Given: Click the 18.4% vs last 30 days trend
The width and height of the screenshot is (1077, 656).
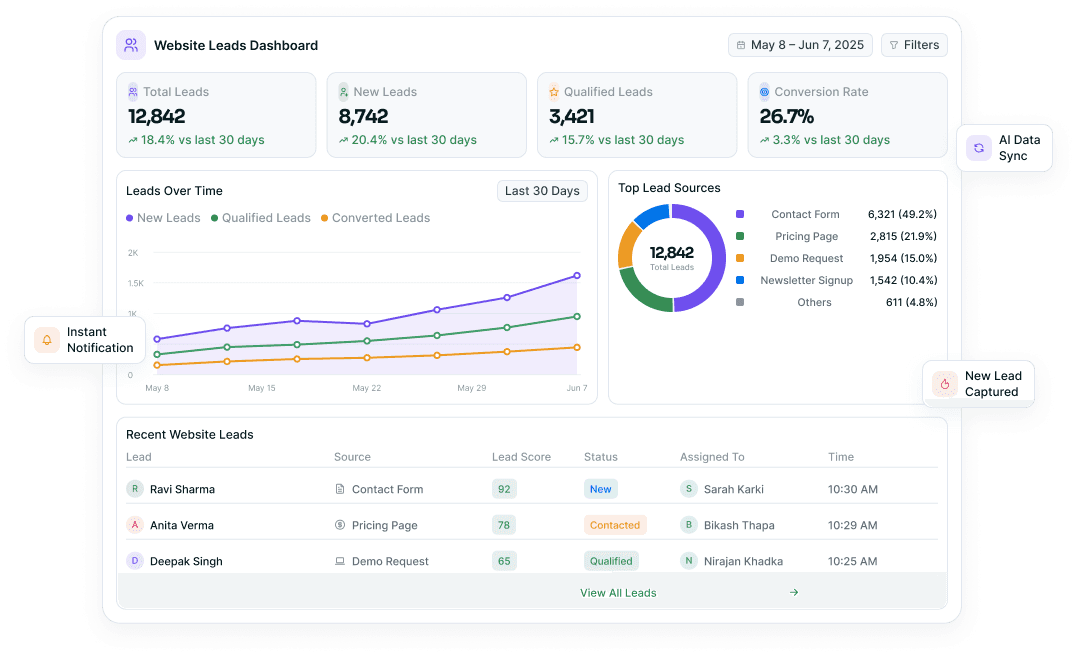Looking at the screenshot, I should 196,140.
